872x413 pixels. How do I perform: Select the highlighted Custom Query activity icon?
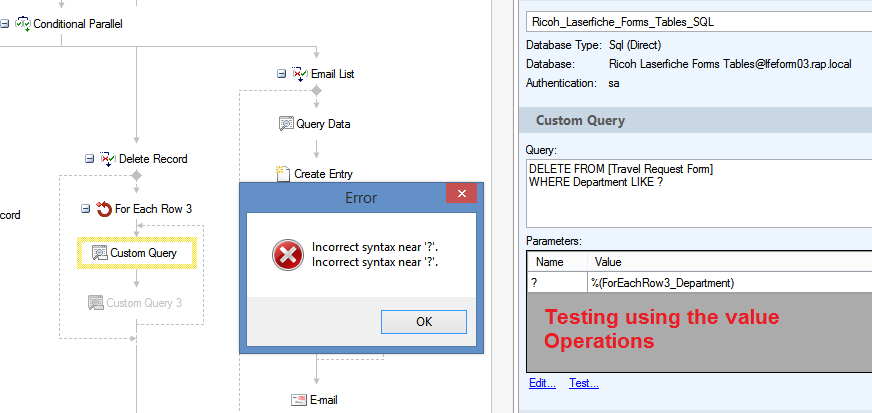(x=100, y=253)
